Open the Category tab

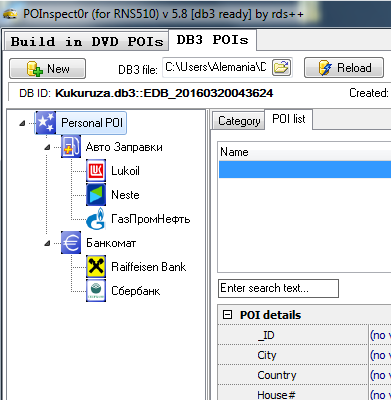pos(239,121)
